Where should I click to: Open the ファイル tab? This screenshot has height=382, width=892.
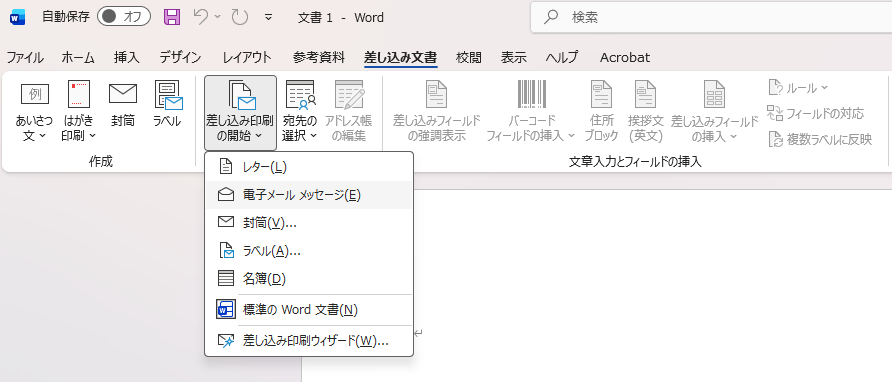[25, 57]
